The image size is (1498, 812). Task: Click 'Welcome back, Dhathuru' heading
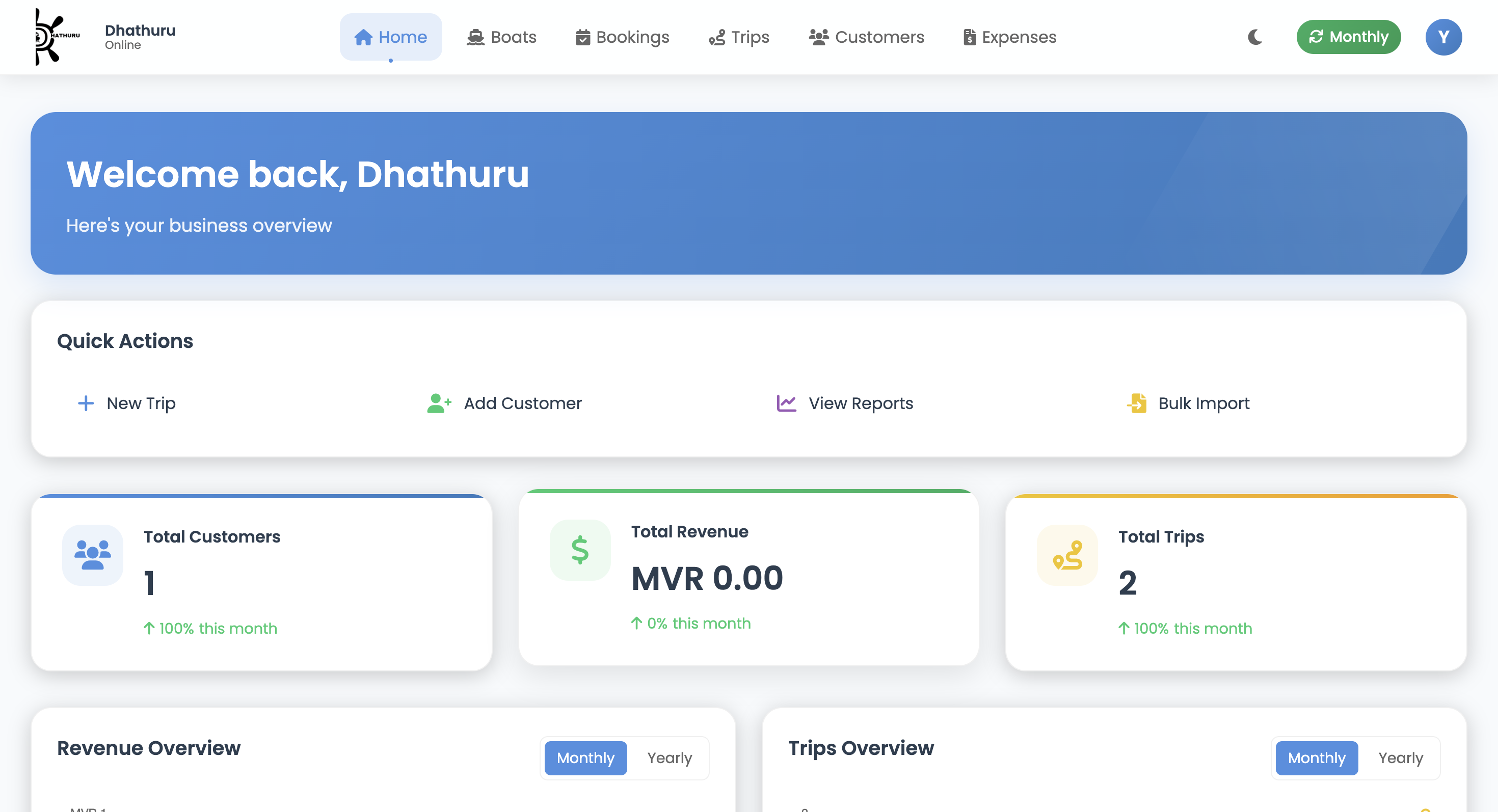(x=298, y=174)
